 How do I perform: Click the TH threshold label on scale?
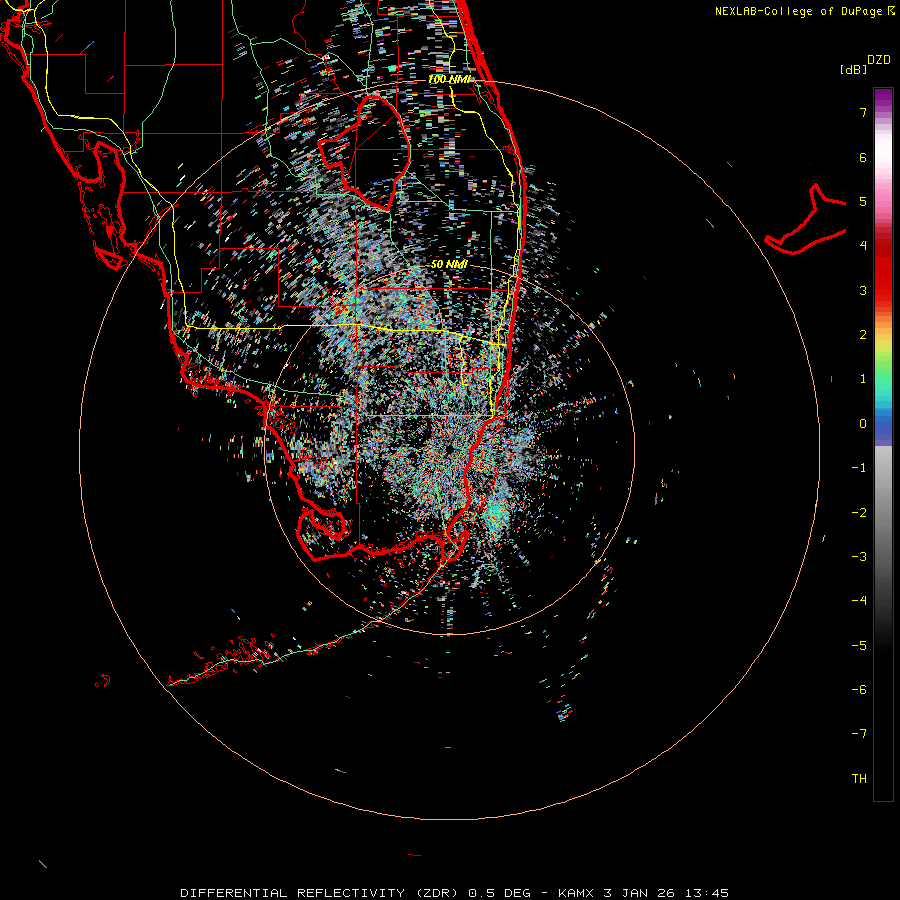[859, 779]
